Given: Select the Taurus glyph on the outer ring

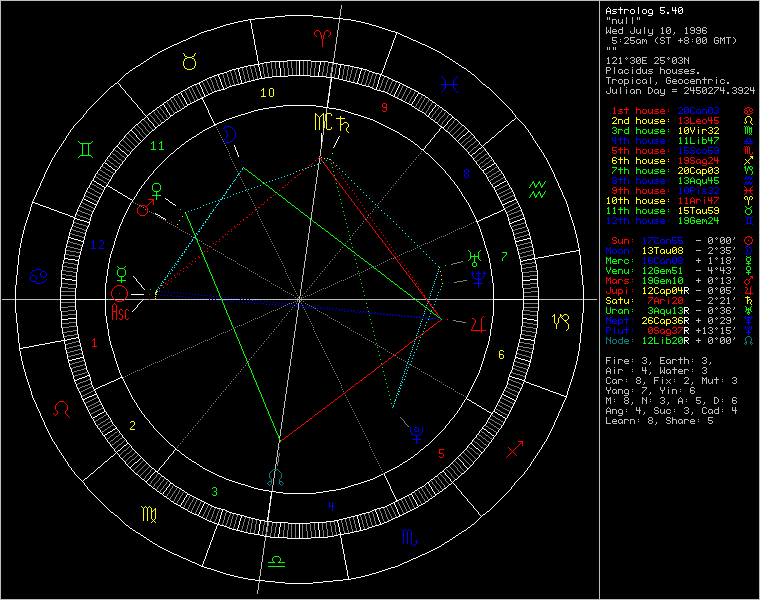Looking at the screenshot, I should click(189, 62).
